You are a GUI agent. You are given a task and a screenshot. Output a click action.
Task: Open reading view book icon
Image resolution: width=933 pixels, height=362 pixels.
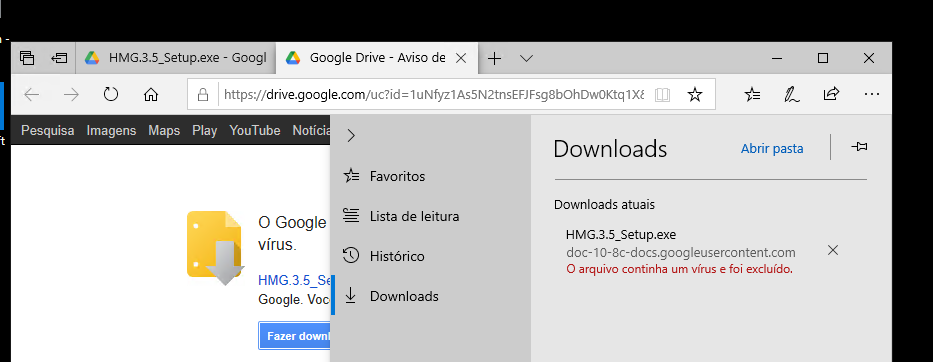tap(662, 95)
